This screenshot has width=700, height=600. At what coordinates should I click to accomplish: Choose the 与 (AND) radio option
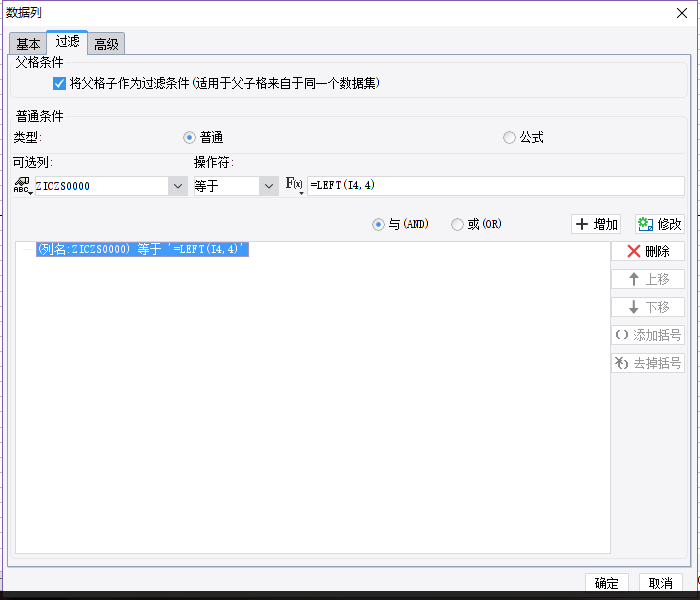tap(378, 224)
